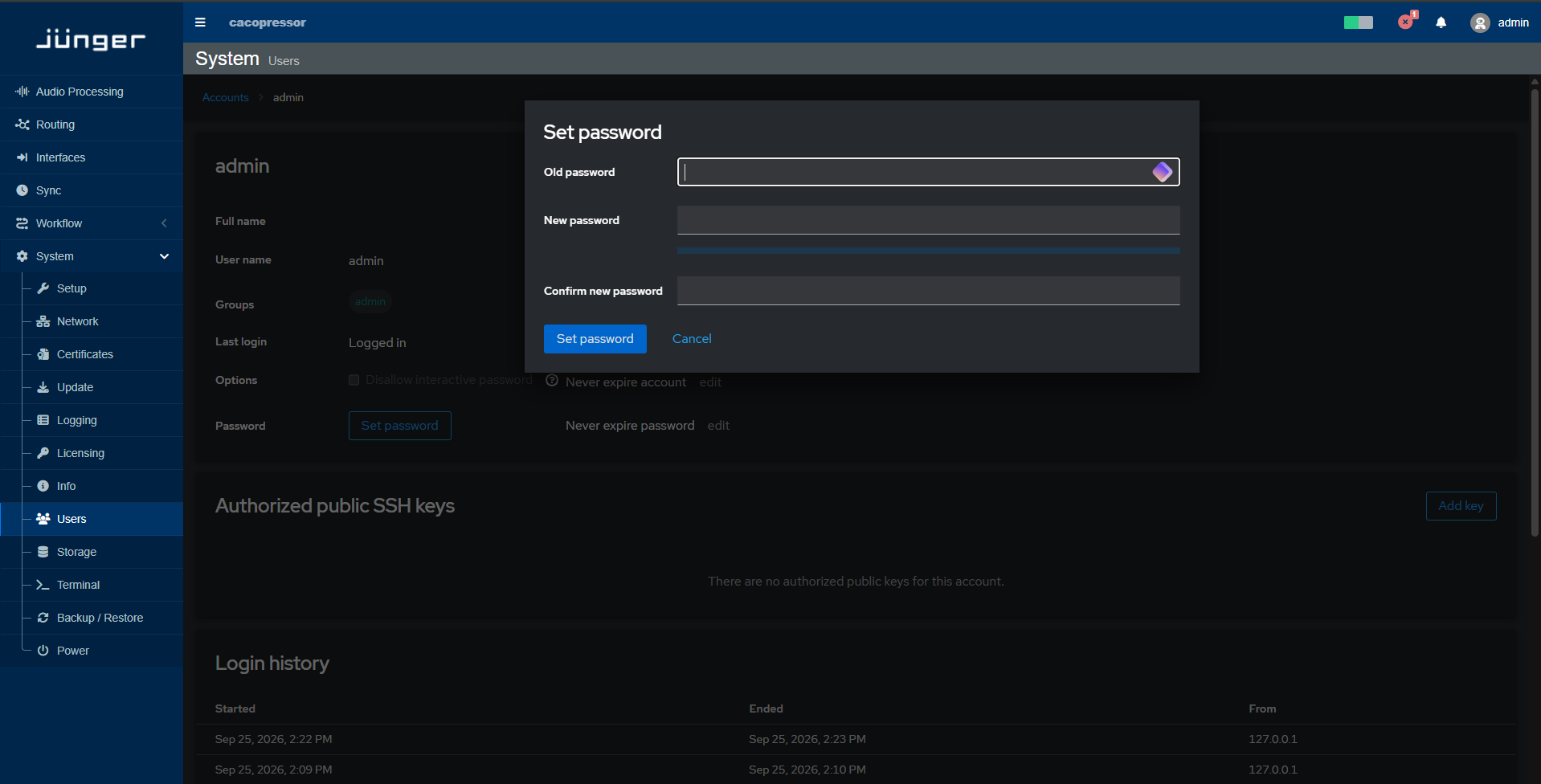Expand the Workflow menu chevron
The height and width of the screenshot is (784, 1541).
point(164,223)
